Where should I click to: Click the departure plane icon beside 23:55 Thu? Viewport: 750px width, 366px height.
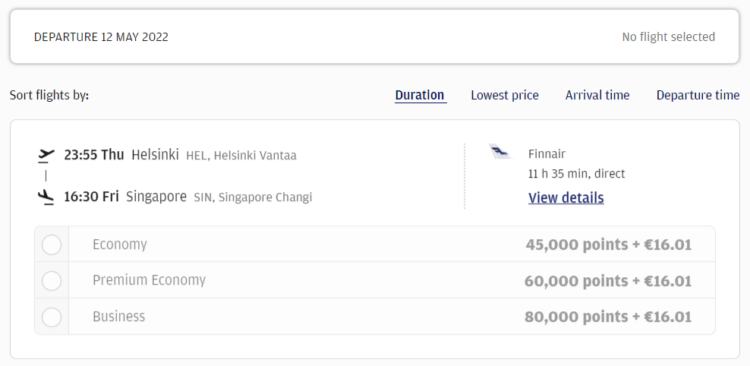(46, 155)
